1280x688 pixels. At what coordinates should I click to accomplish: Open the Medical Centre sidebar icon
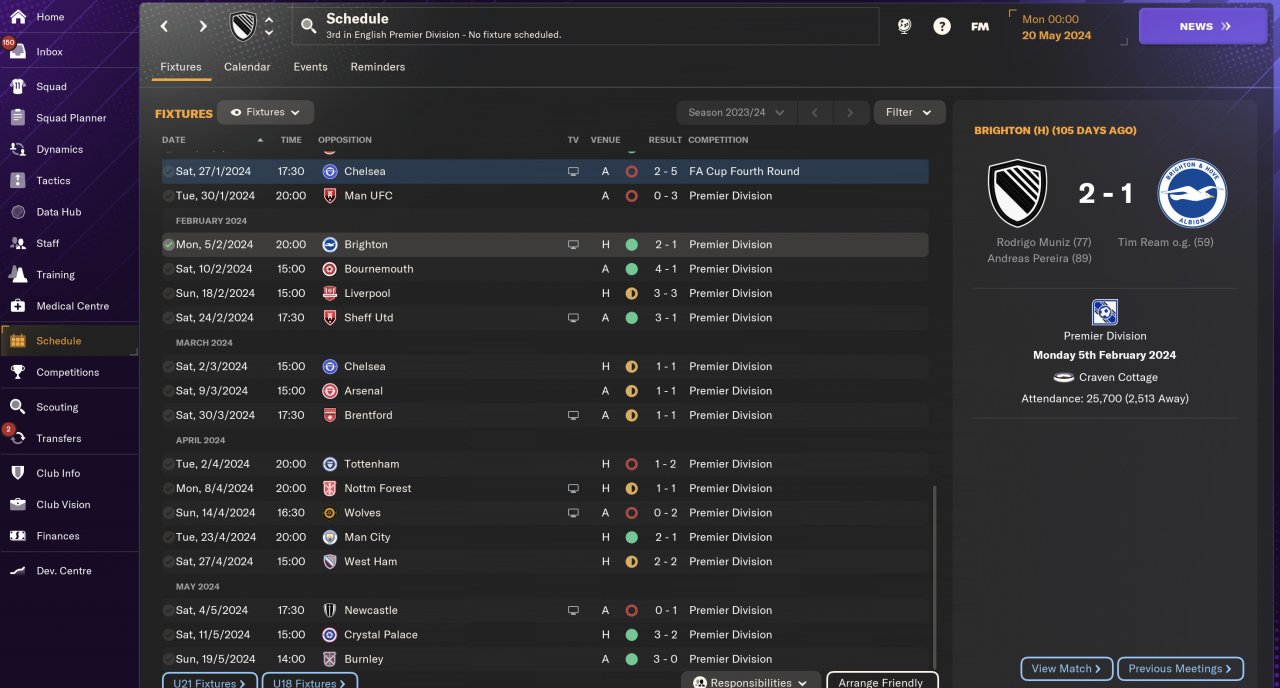[18, 306]
